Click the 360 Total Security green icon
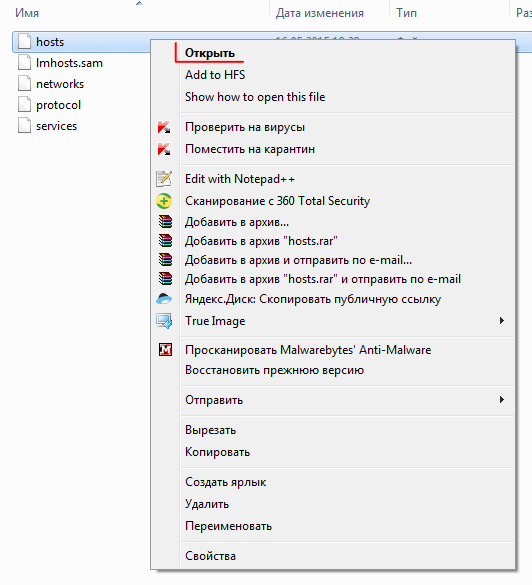 [164, 201]
